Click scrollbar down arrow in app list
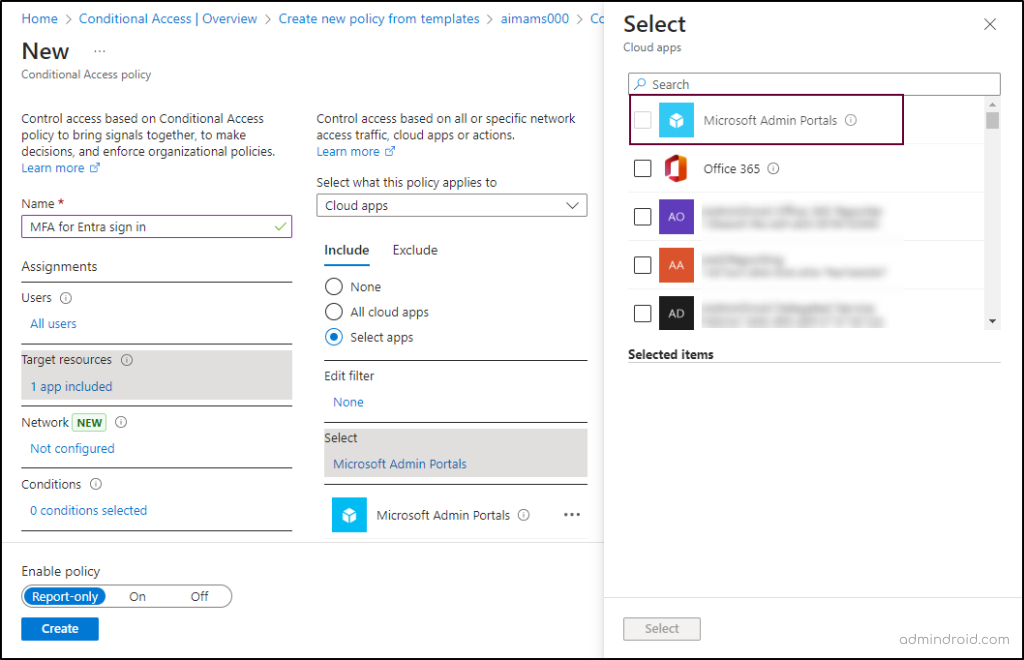 coord(992,321)
